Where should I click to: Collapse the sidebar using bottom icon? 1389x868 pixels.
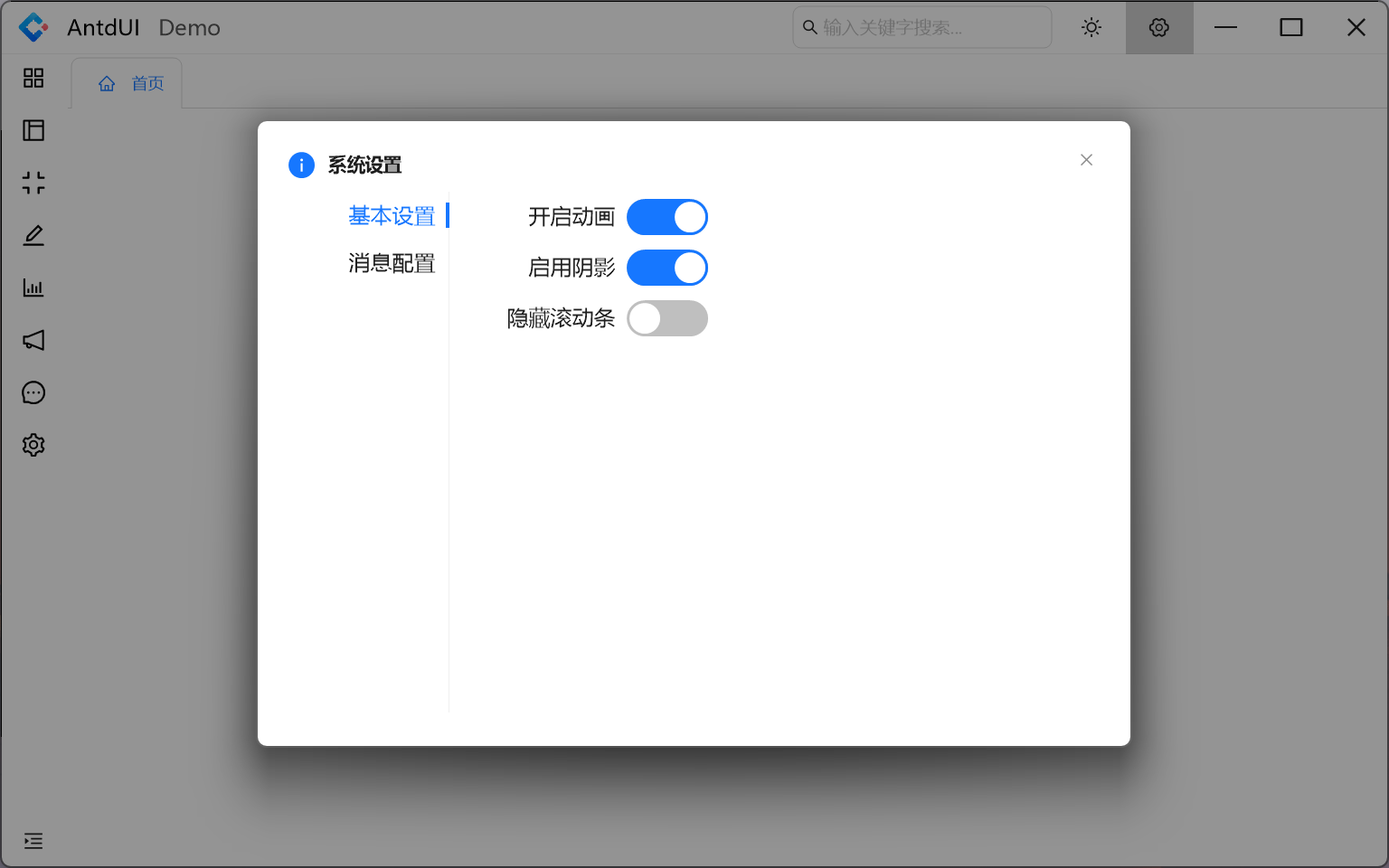tap(33, 841)
